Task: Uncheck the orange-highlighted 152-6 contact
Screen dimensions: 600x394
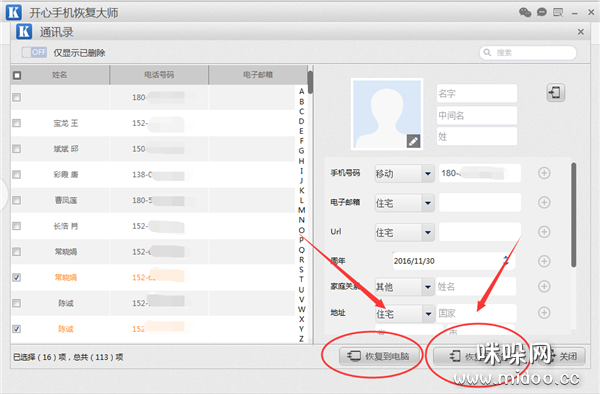Action: [x=16, y=278]
